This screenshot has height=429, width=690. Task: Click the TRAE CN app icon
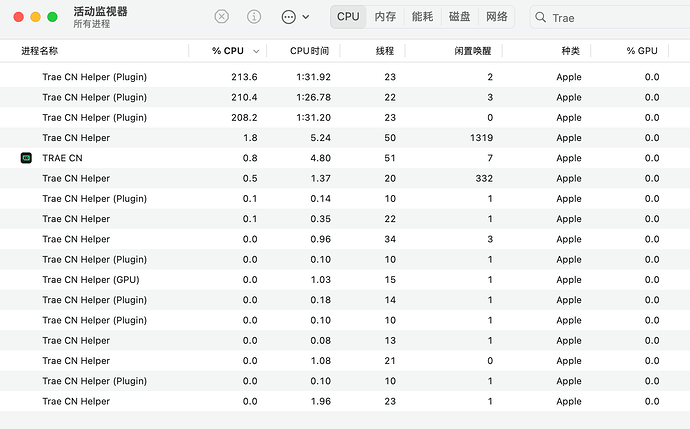(x=26, y=158)
